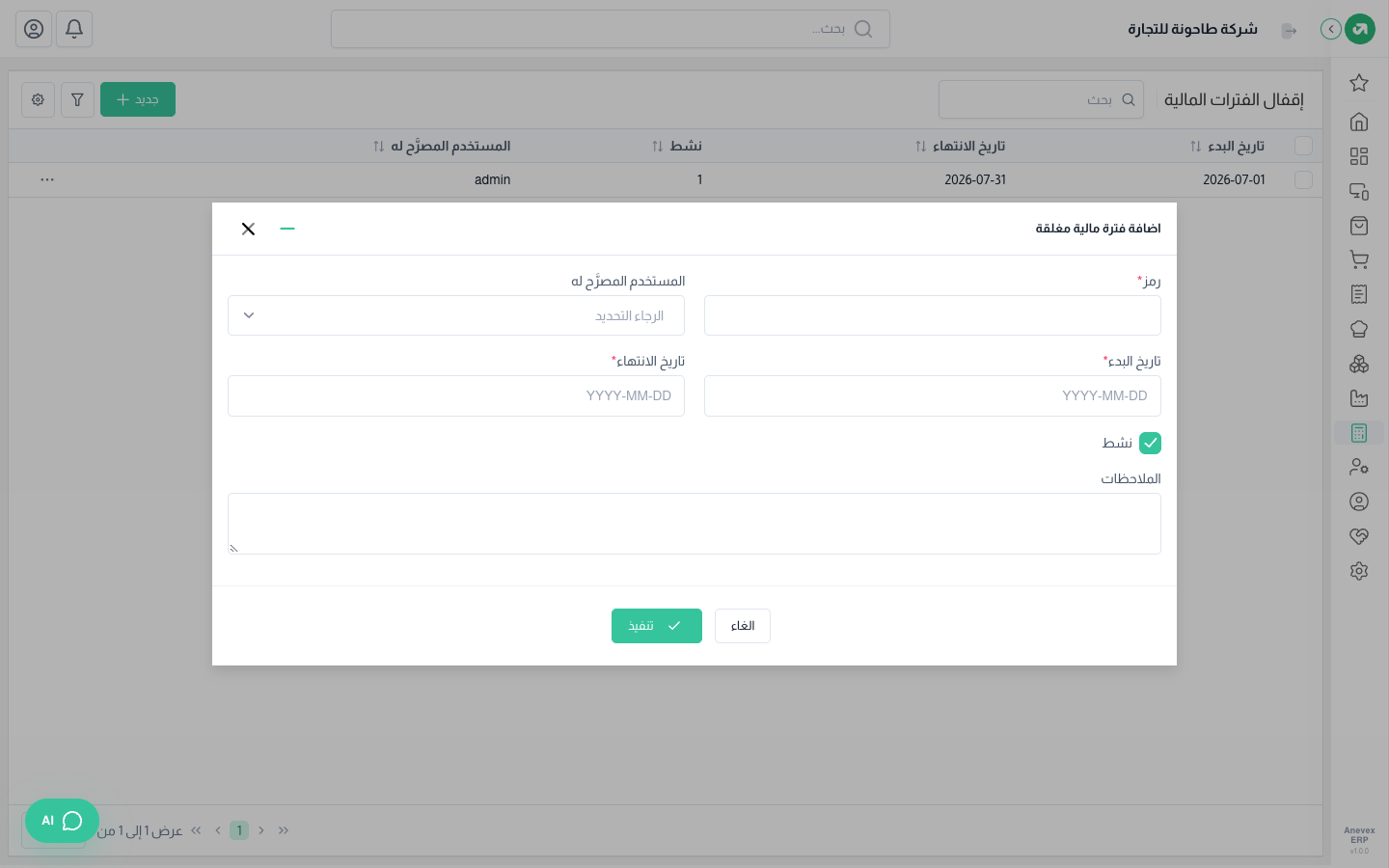Click the notifications bell icon
The width and height of the screenshot is (1389, 868).
tap(74, 29)
